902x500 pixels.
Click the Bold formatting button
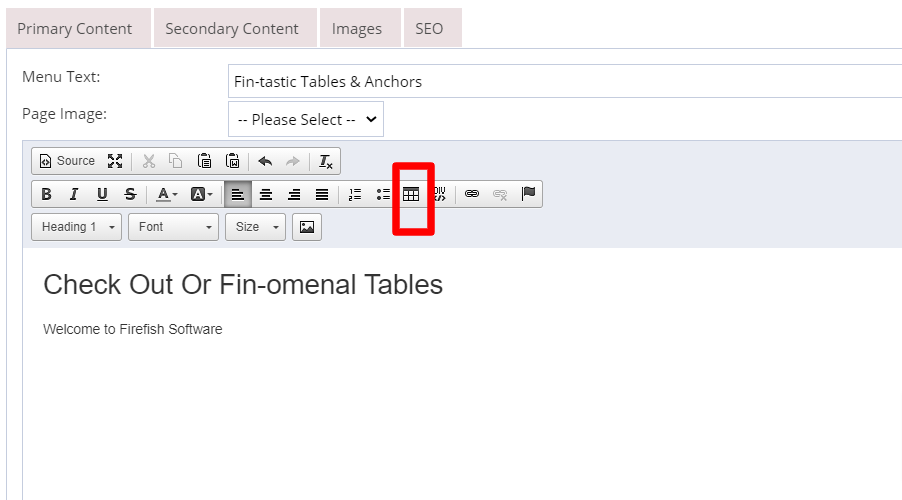[x=47, y=194]
